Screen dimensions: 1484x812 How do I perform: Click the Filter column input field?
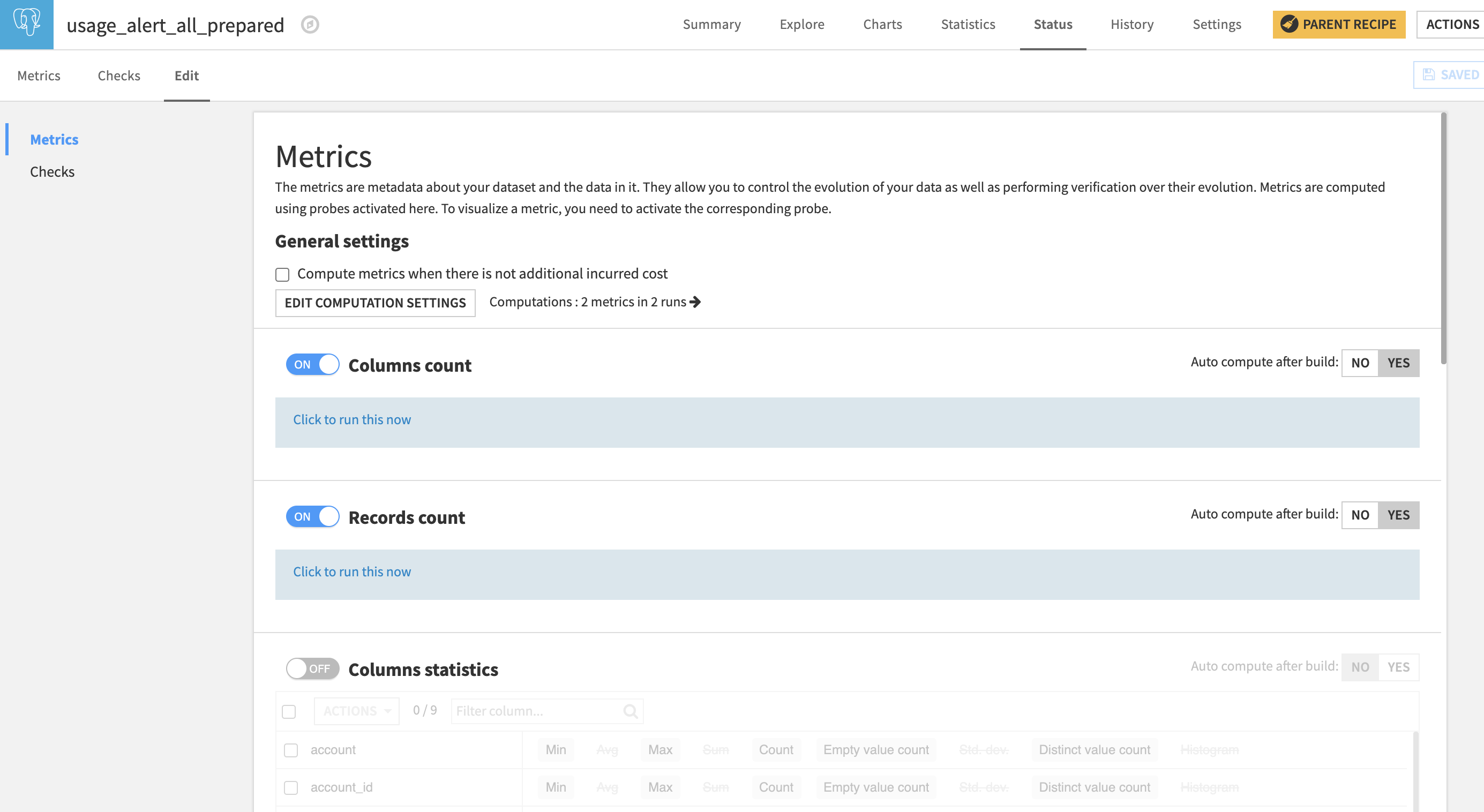548,711
